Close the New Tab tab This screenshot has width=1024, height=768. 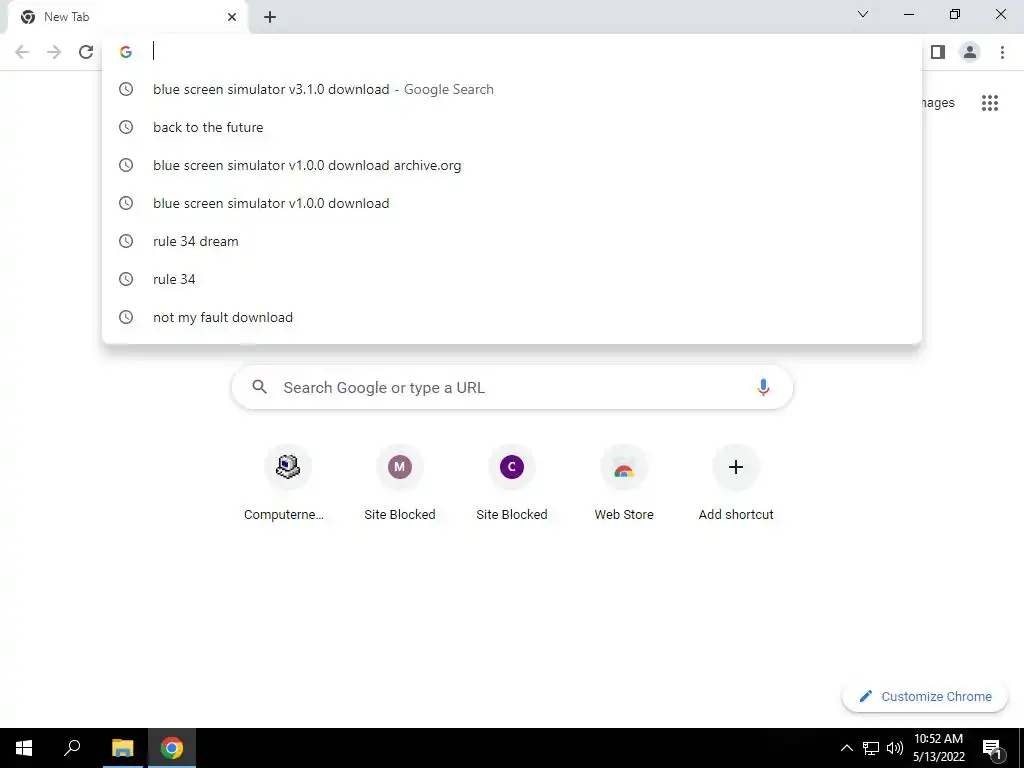pyautogui.click(x=232, y=17)
